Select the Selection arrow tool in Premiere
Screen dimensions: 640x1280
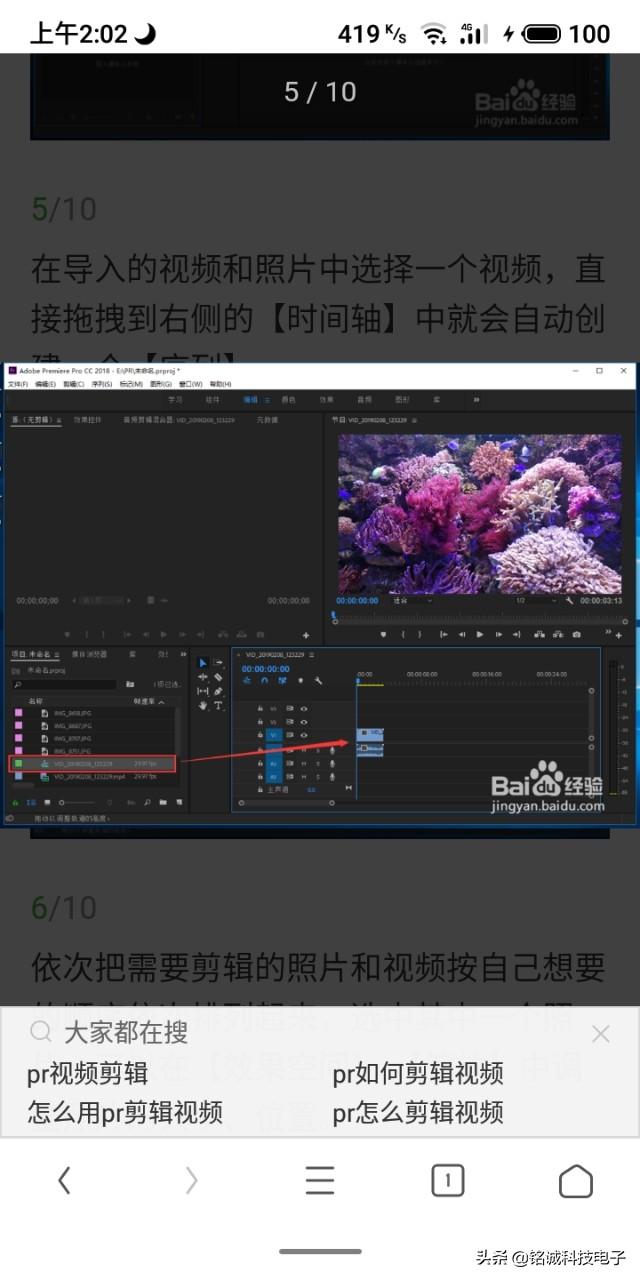pos(203,663)
